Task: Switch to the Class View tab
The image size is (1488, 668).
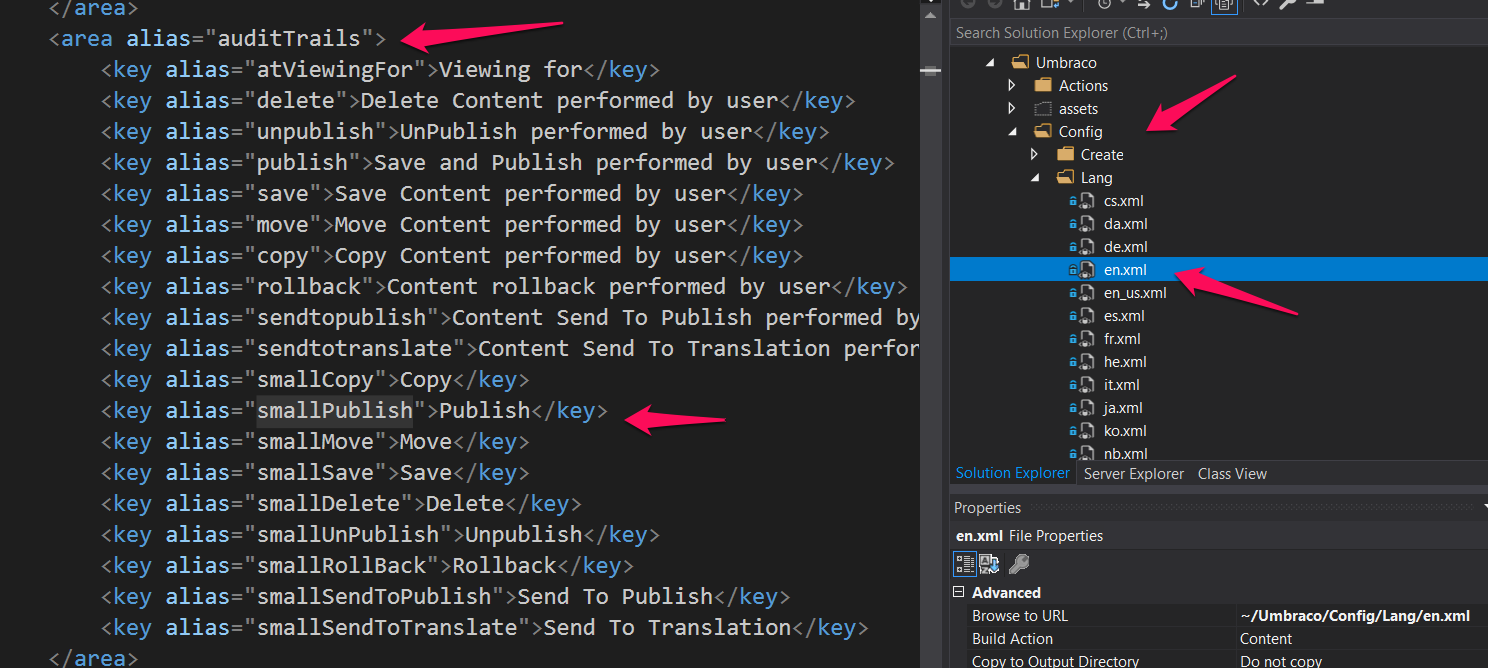Action: click(1232, 474)
